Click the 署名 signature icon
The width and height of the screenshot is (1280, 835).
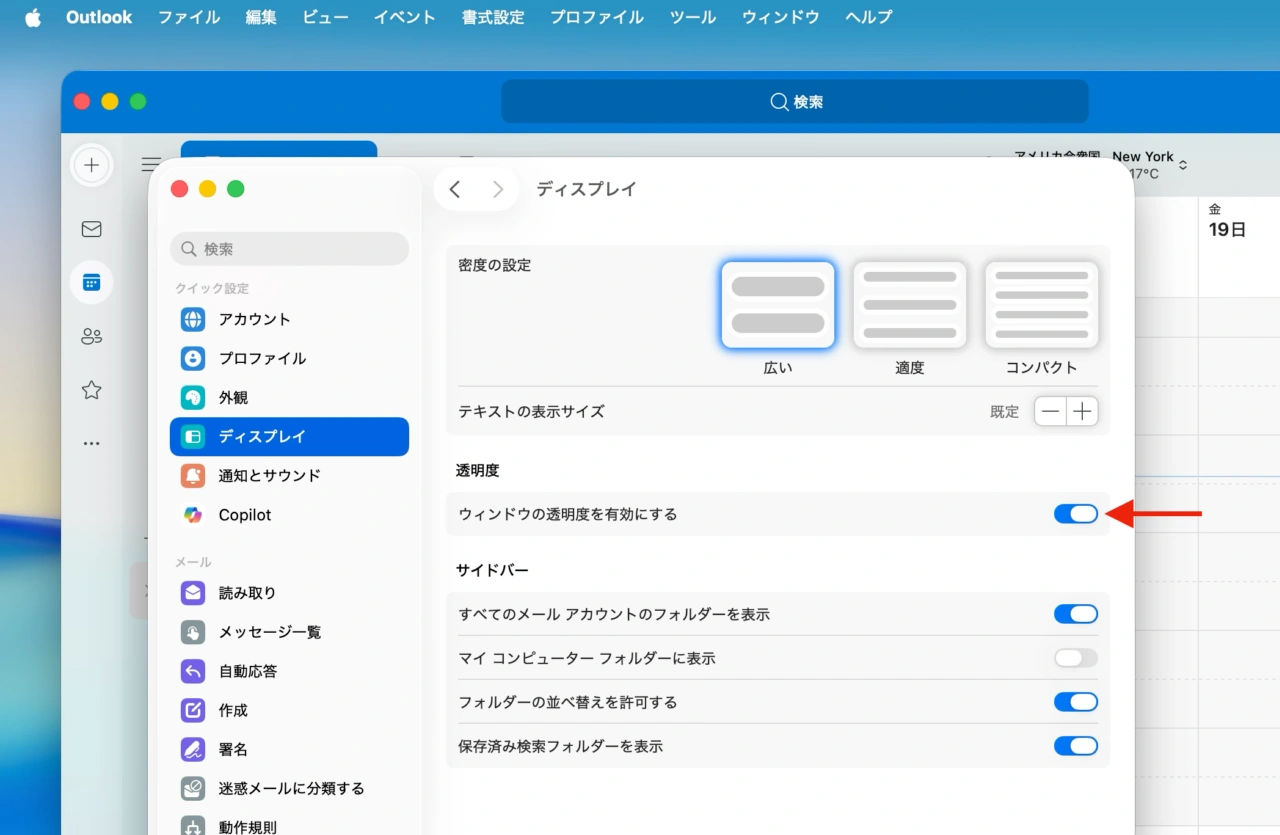click(193, 749)
